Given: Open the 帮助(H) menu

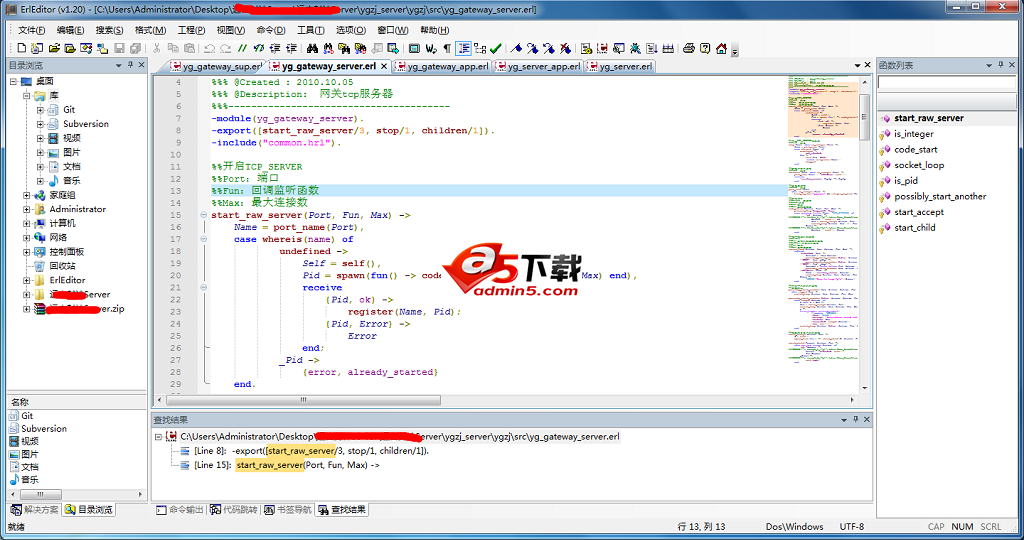Looking at the screenshot, I should [x=434, y=30].
